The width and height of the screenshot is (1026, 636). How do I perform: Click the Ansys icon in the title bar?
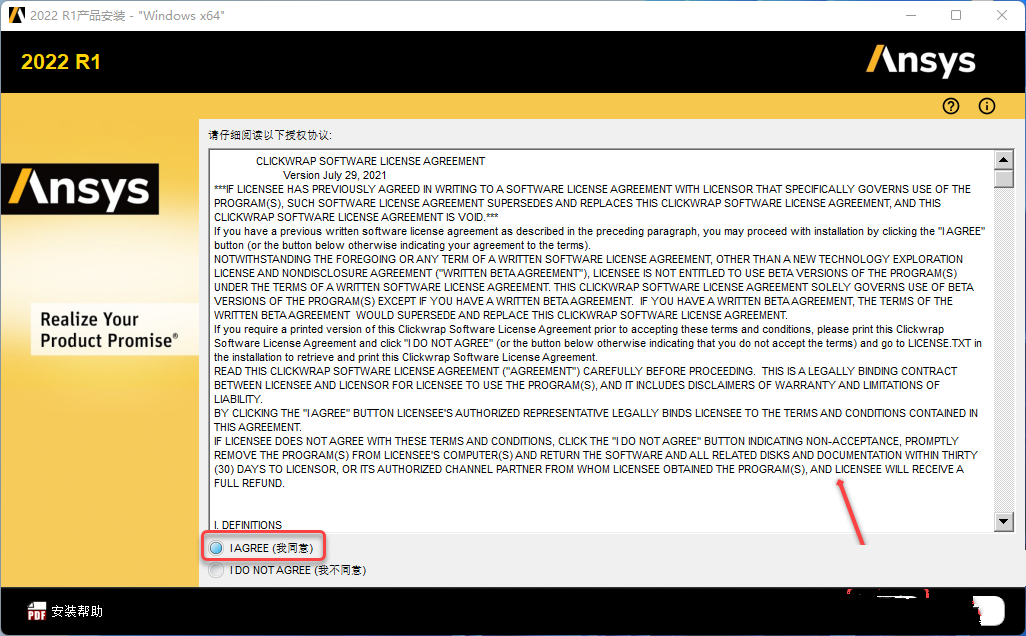(x=16, y=15)
